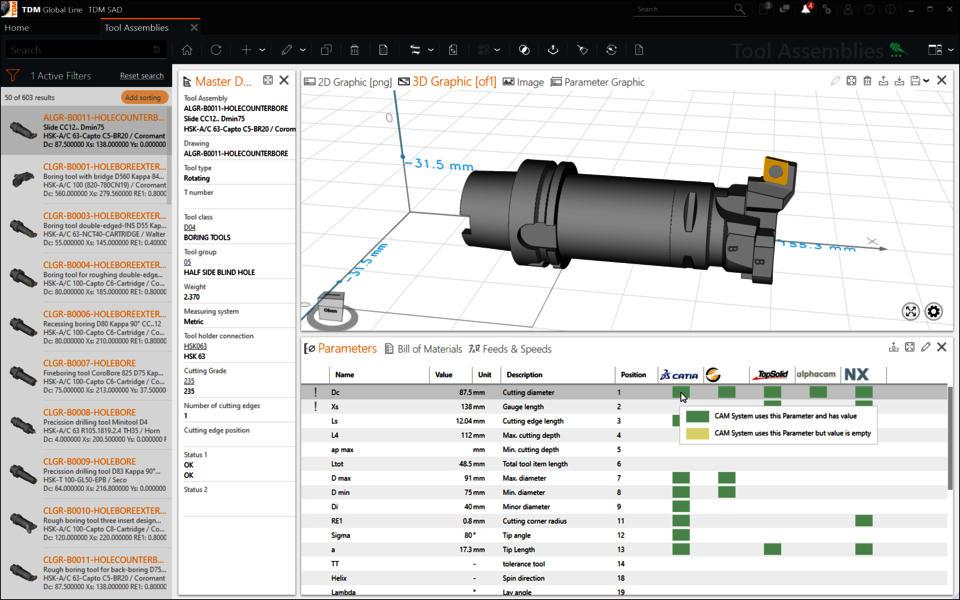Screen dimensions: 960x600
Task: Click the green NX swatch for RE1
Action: pos(864,521)
